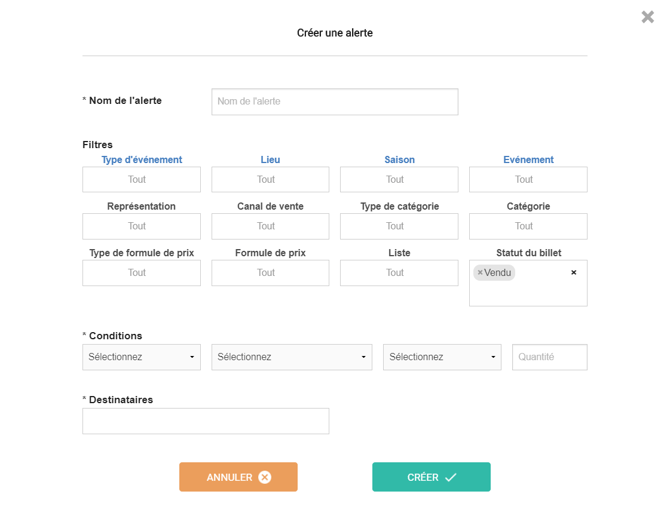Remove the Vendu tag from Statut du billet

[x=480, y=272]
